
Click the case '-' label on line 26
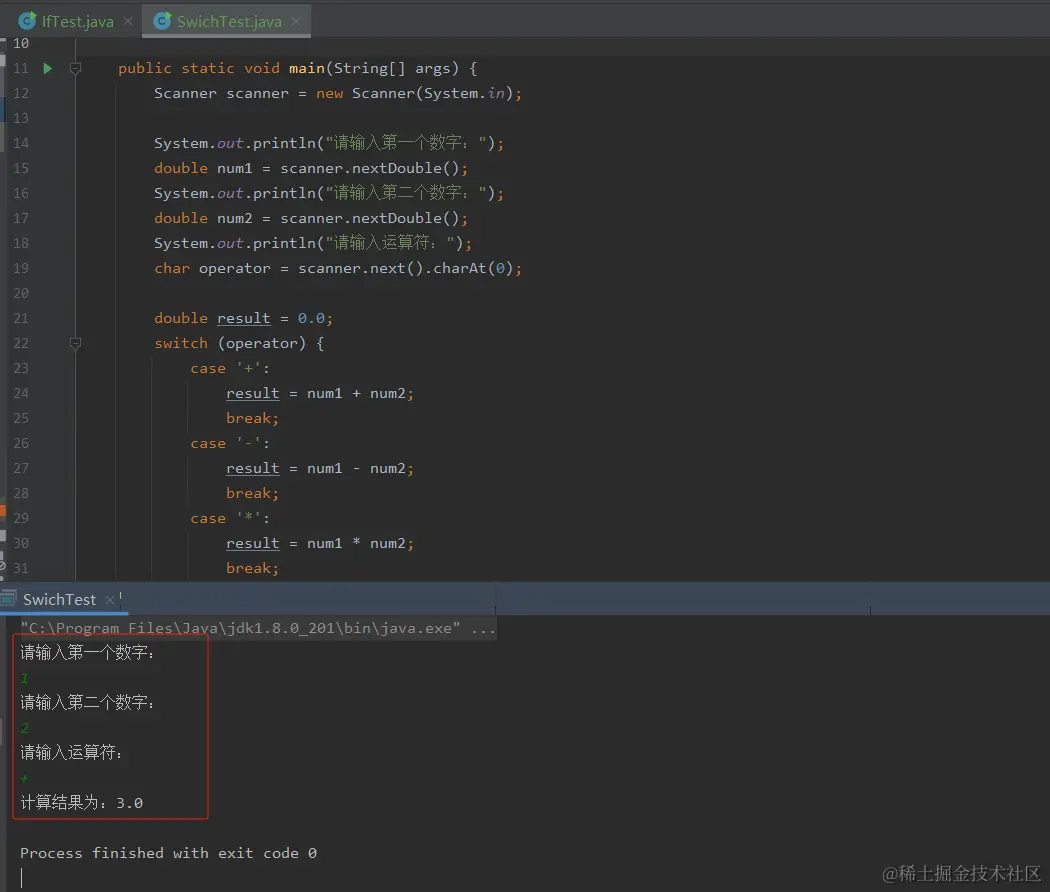tap(230, 444)
